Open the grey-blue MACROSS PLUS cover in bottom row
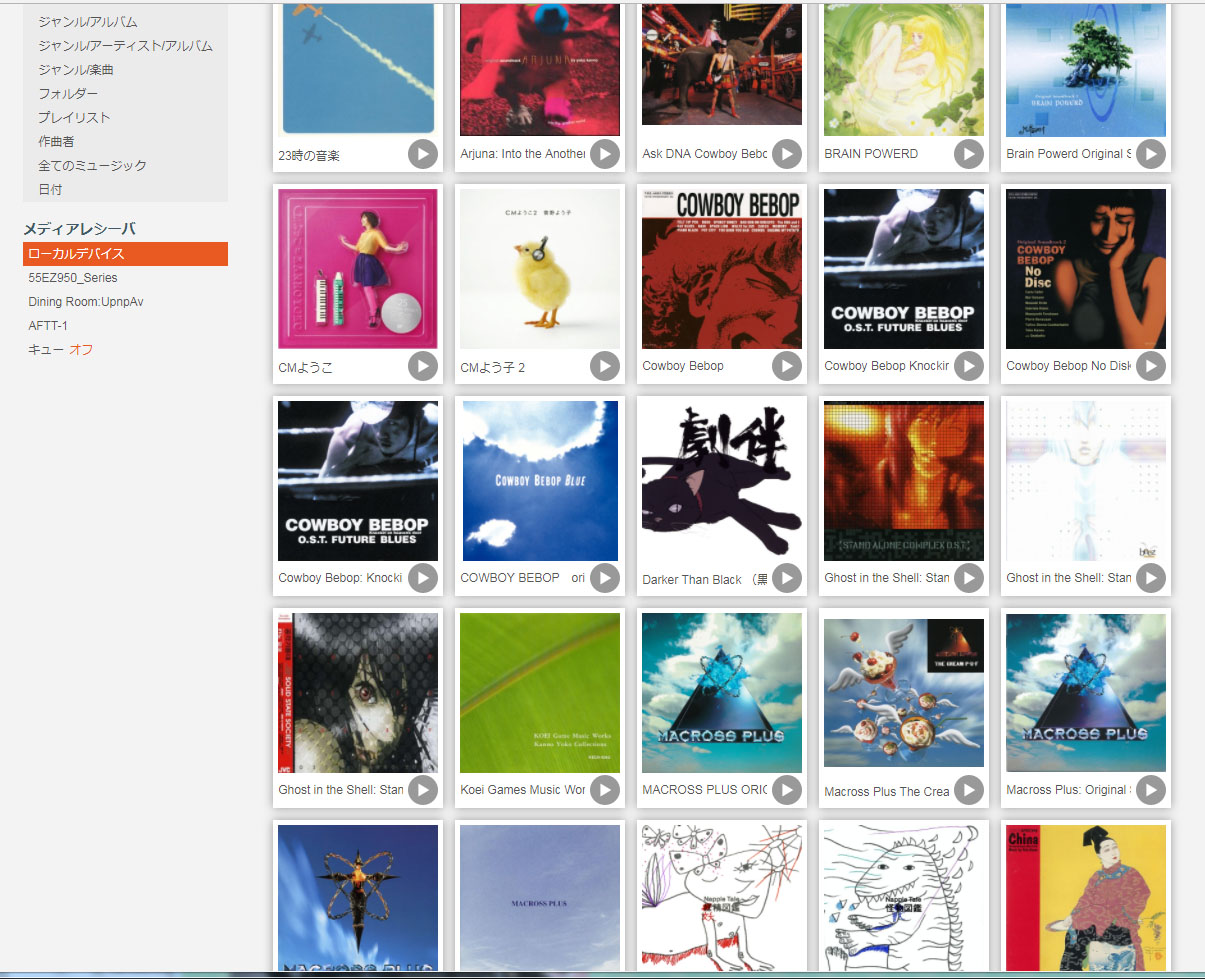The image size is (1205, 979). (540, 897)
